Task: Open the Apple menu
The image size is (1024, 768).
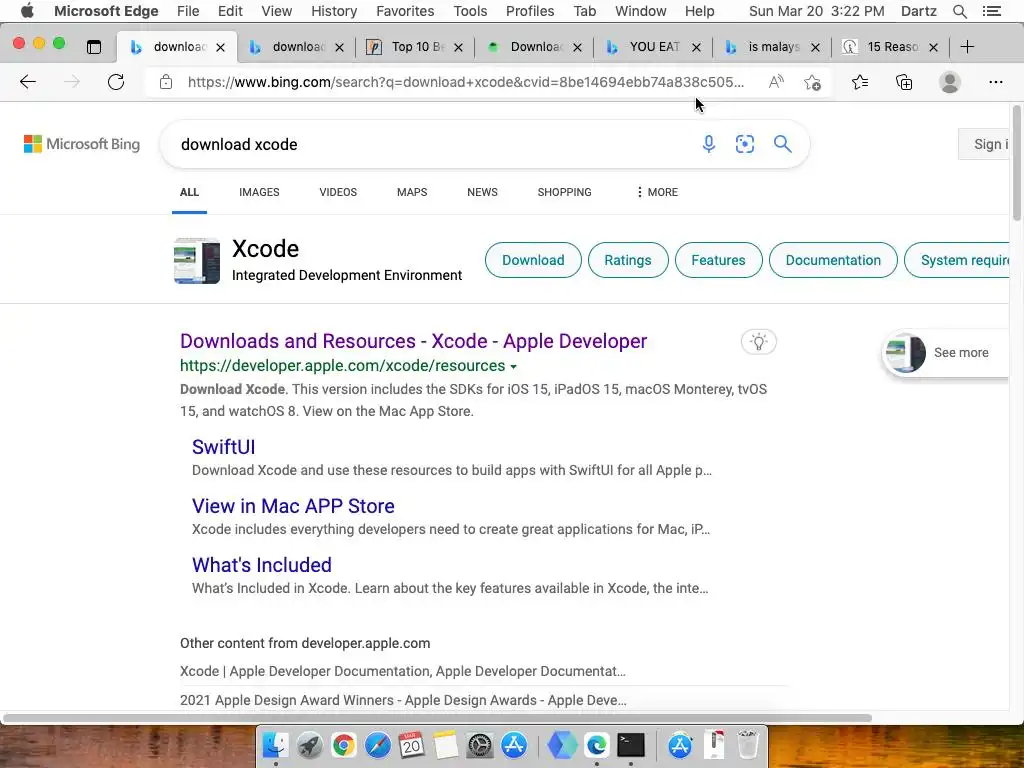Action: [27, 11]
